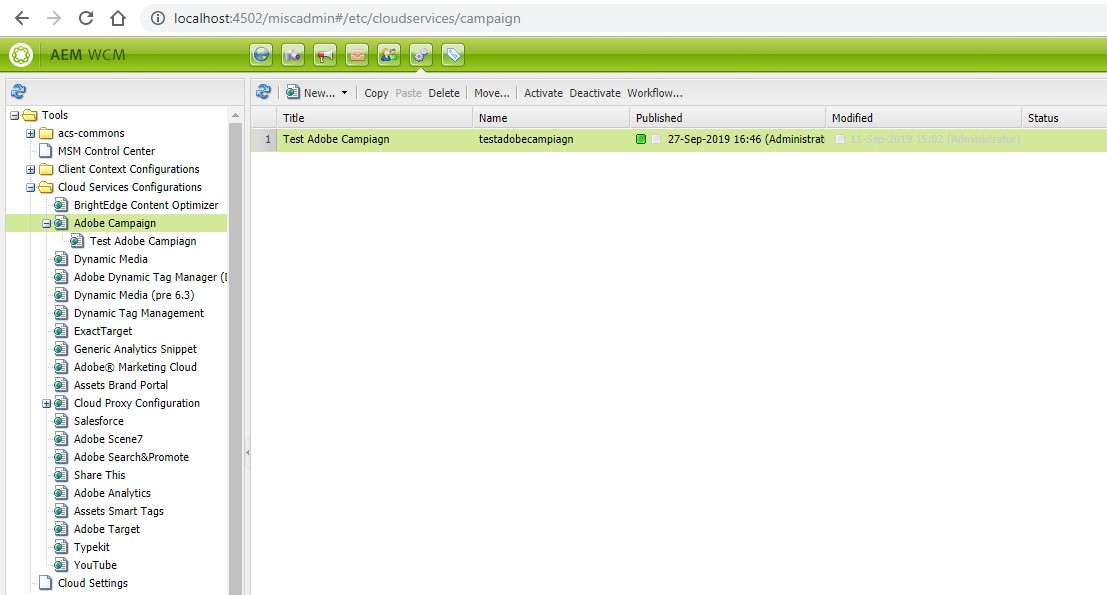Expand Cloud Proxy Configuration node

coord(47,404)
